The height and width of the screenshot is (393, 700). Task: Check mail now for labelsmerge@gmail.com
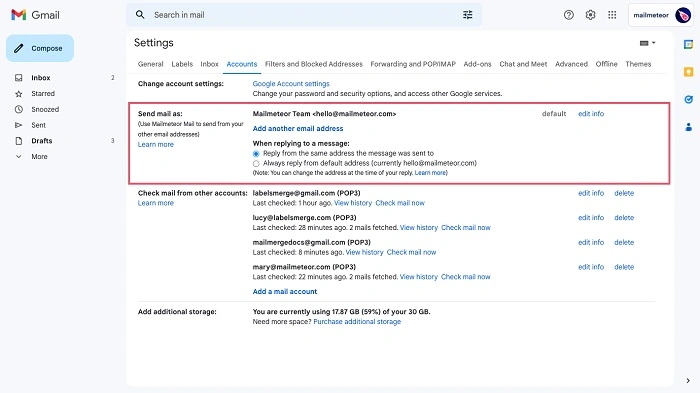click(400, 203)
